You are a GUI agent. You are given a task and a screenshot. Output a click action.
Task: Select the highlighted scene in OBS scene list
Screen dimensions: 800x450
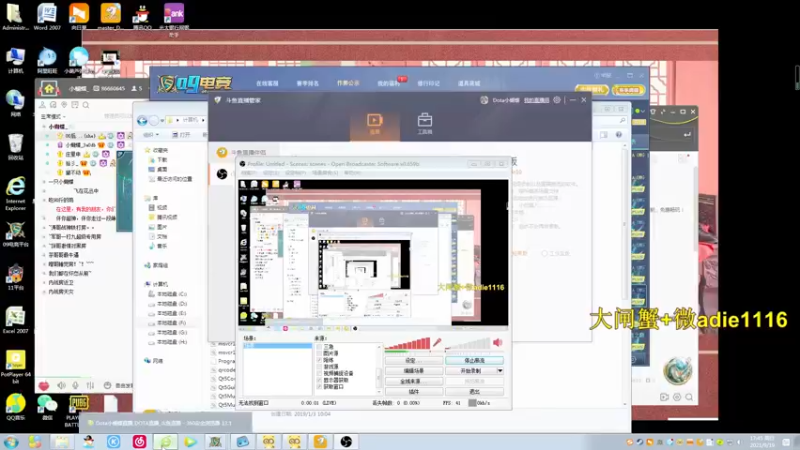pyautogui.click(x=277, y=346)
